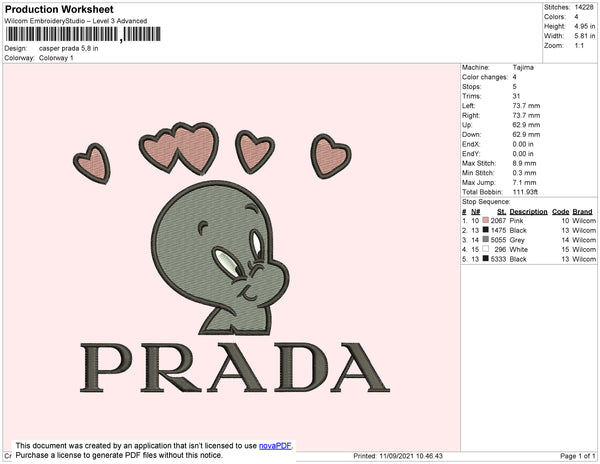Open the novaPDF link in the notice

(275, 446)
